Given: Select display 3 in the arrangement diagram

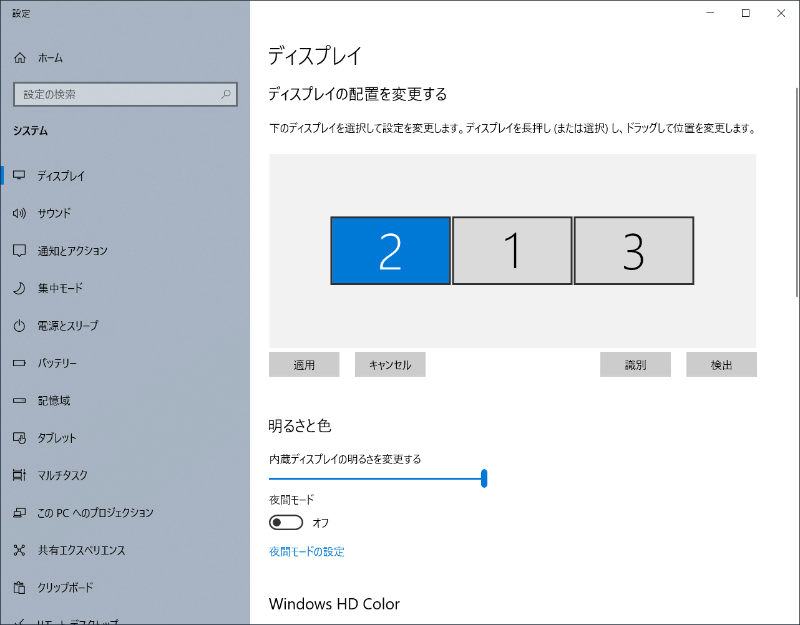Looking at the screenshot, I should [634, 250].
